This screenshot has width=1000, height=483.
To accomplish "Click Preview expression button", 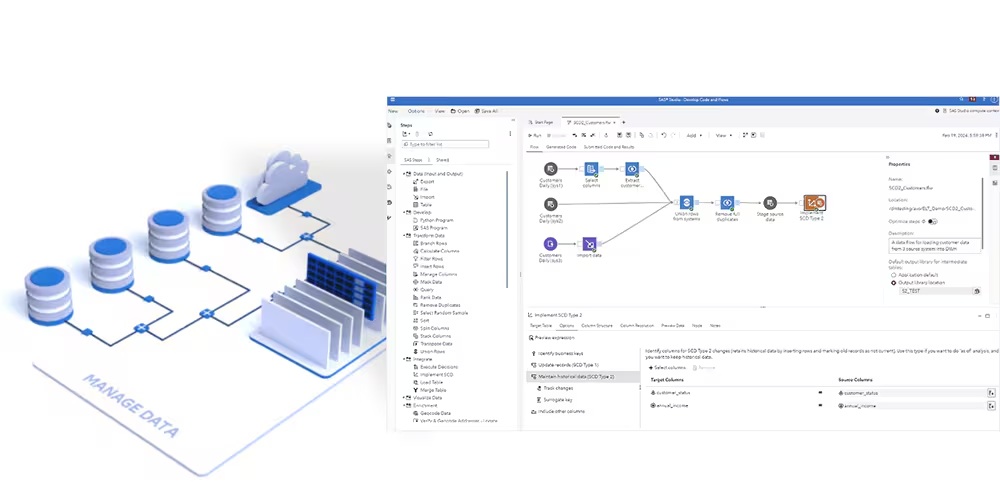I will click(552, 338).
